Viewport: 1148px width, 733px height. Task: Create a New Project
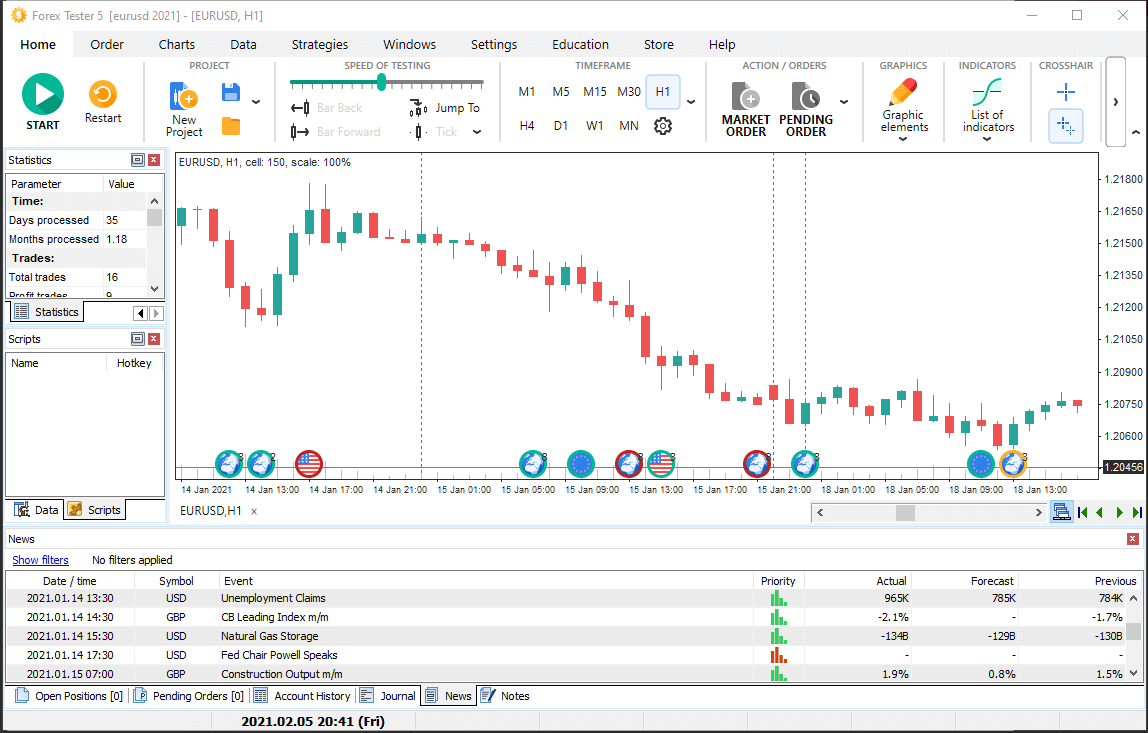[x=184, y=110]
